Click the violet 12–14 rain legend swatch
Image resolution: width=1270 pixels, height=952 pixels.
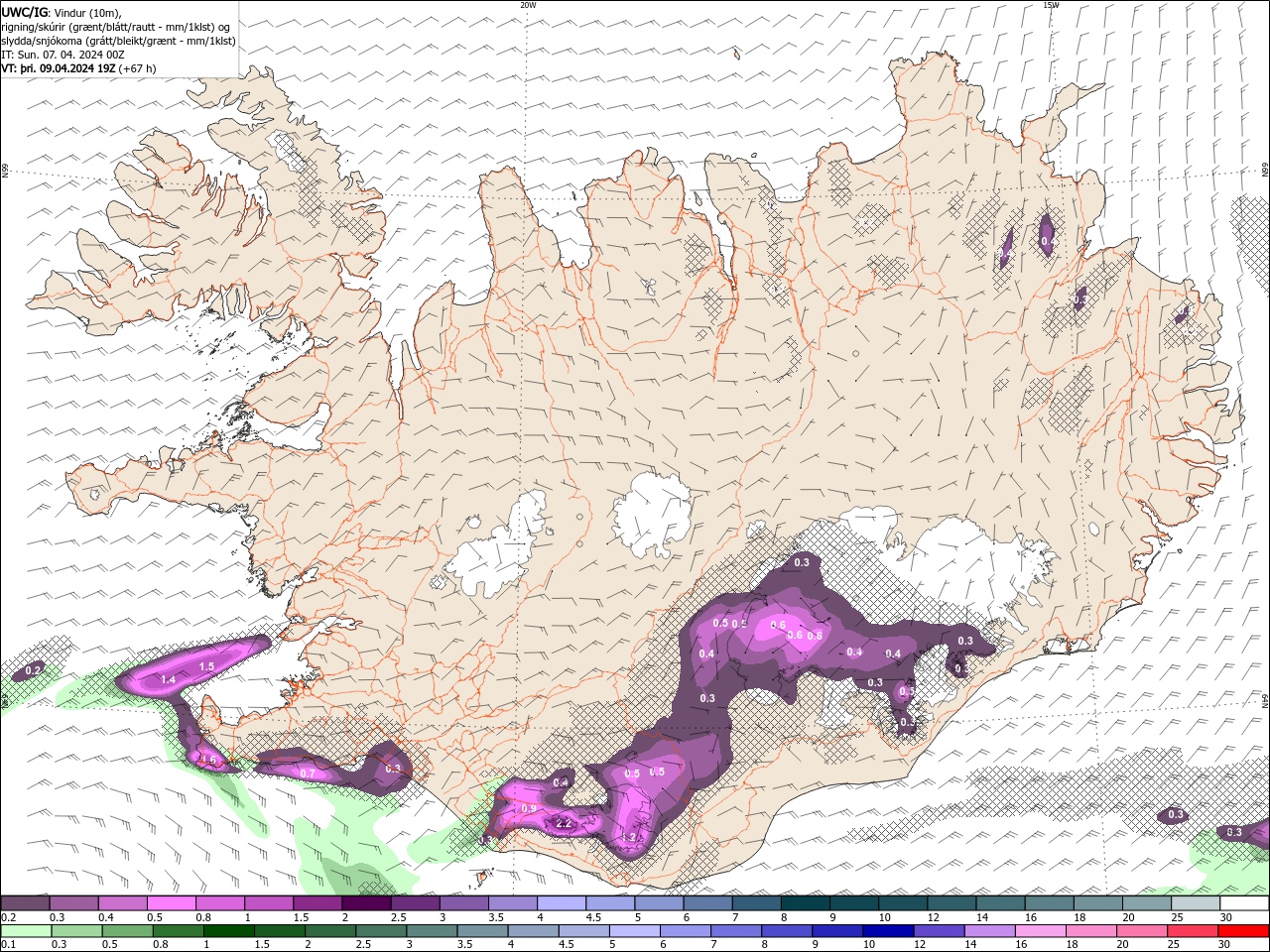pos(939,931)
